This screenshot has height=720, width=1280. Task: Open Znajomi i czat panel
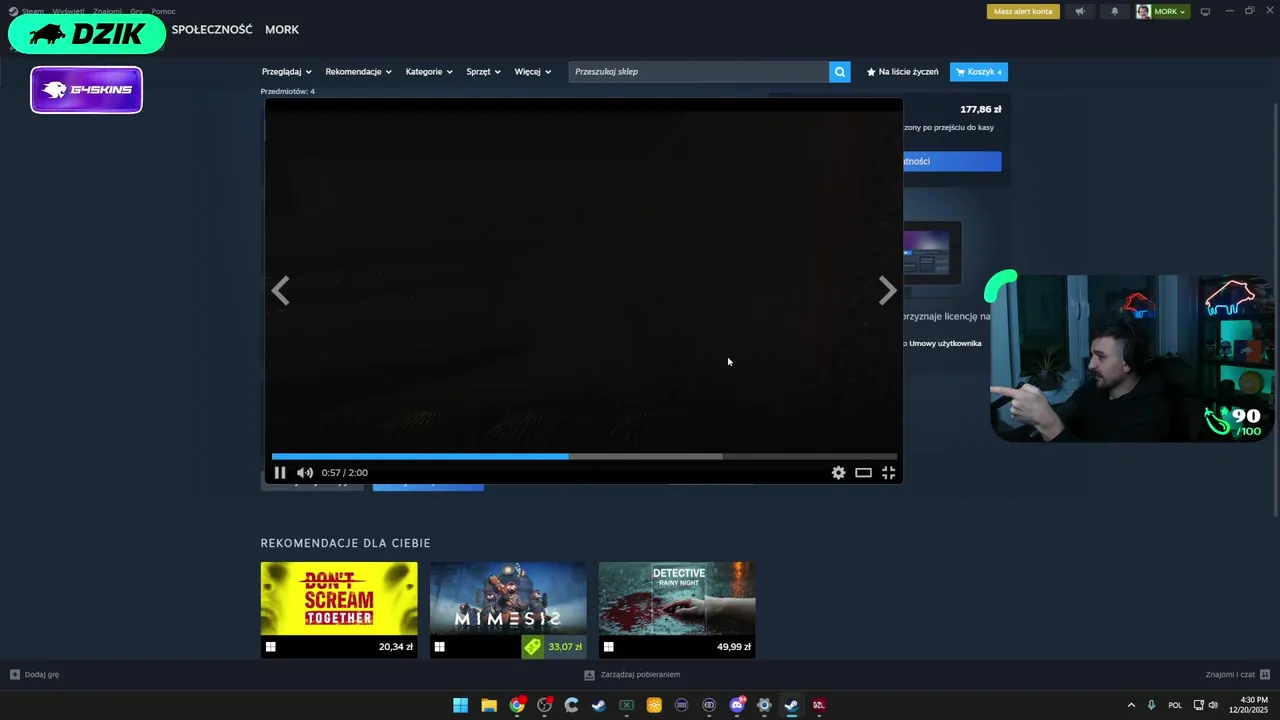point(1237,675)
